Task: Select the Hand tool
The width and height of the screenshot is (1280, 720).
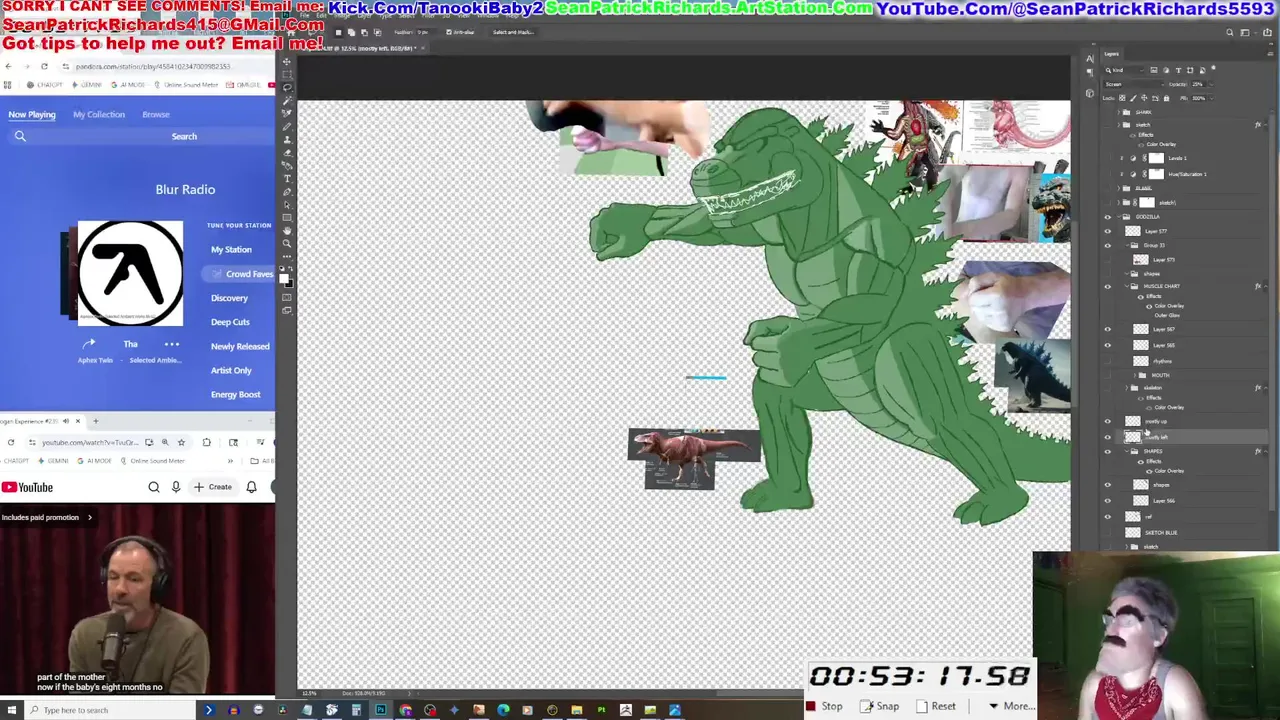Action: coord(287,229)
